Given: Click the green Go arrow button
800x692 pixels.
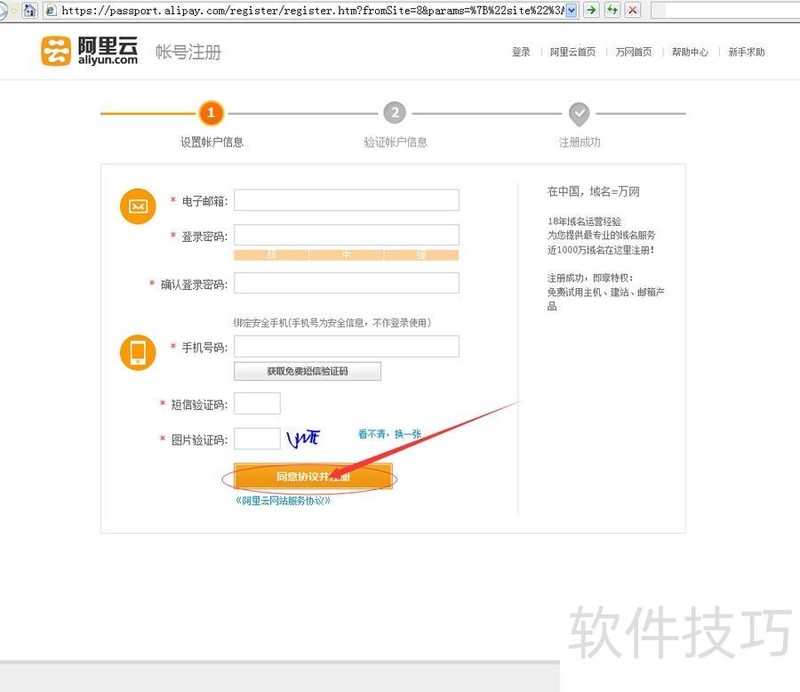Looking at the screenshot, I should point(591,10).
